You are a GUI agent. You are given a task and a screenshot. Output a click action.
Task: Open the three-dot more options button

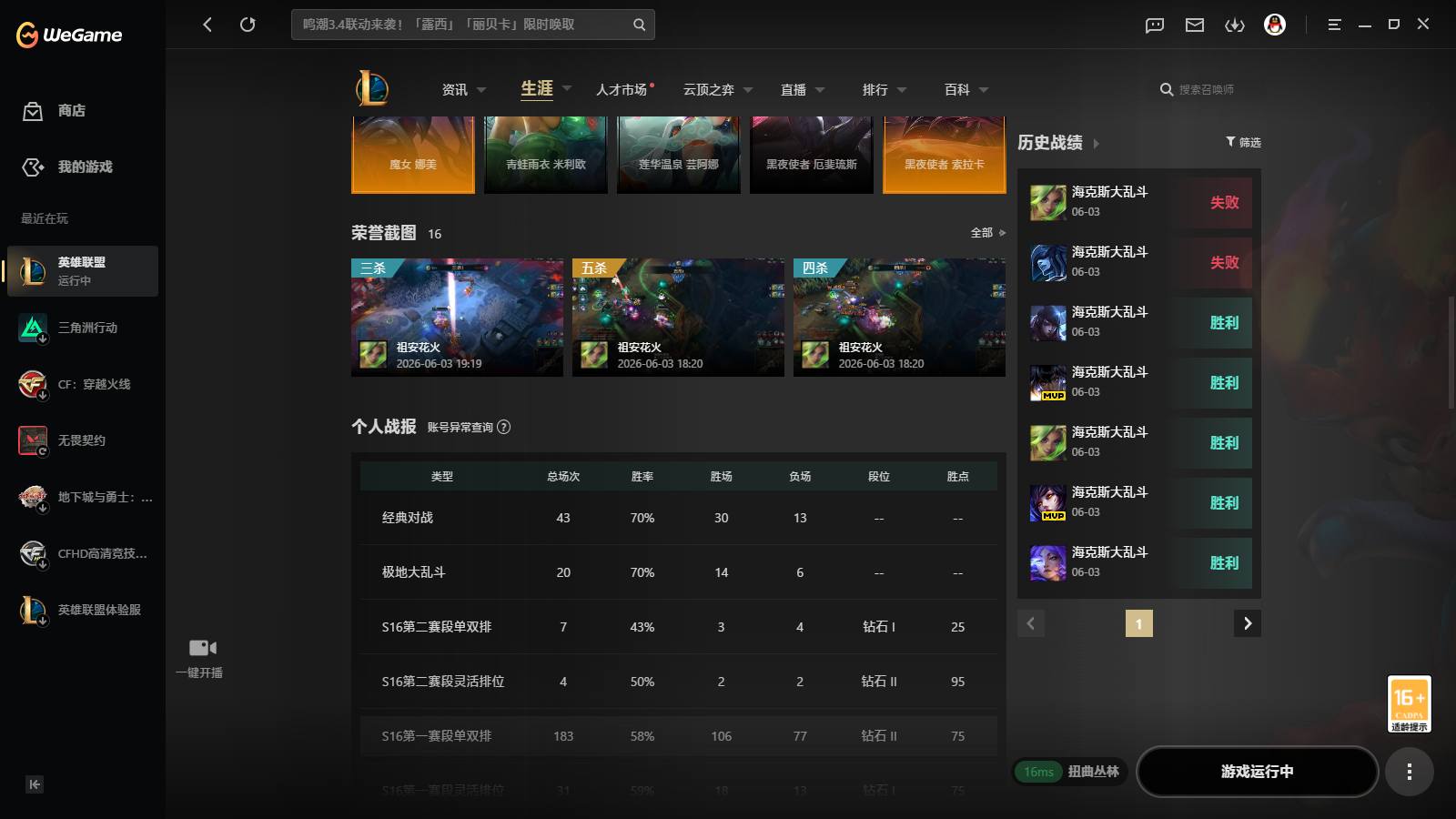tap(1410, 772)
